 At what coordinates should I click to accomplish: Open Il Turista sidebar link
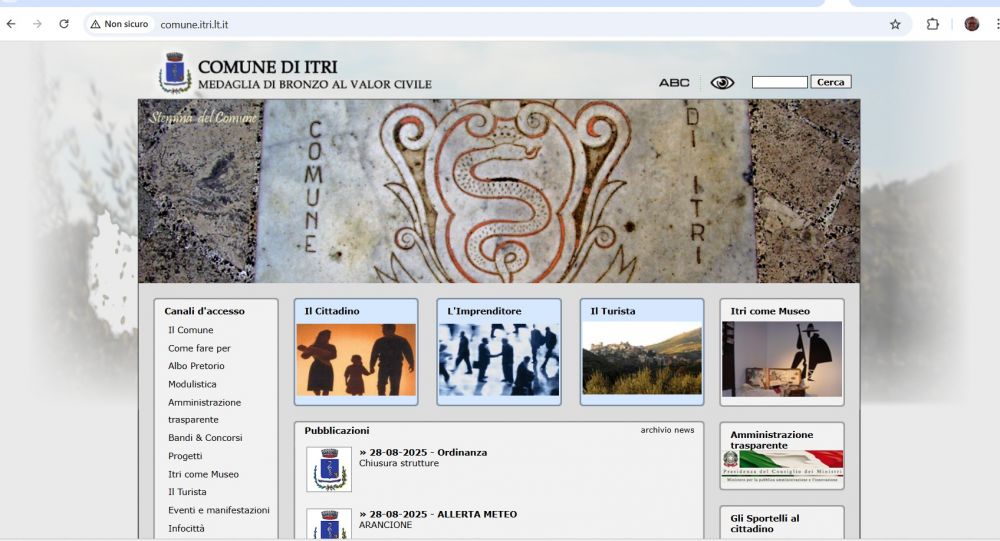[187, 492]
